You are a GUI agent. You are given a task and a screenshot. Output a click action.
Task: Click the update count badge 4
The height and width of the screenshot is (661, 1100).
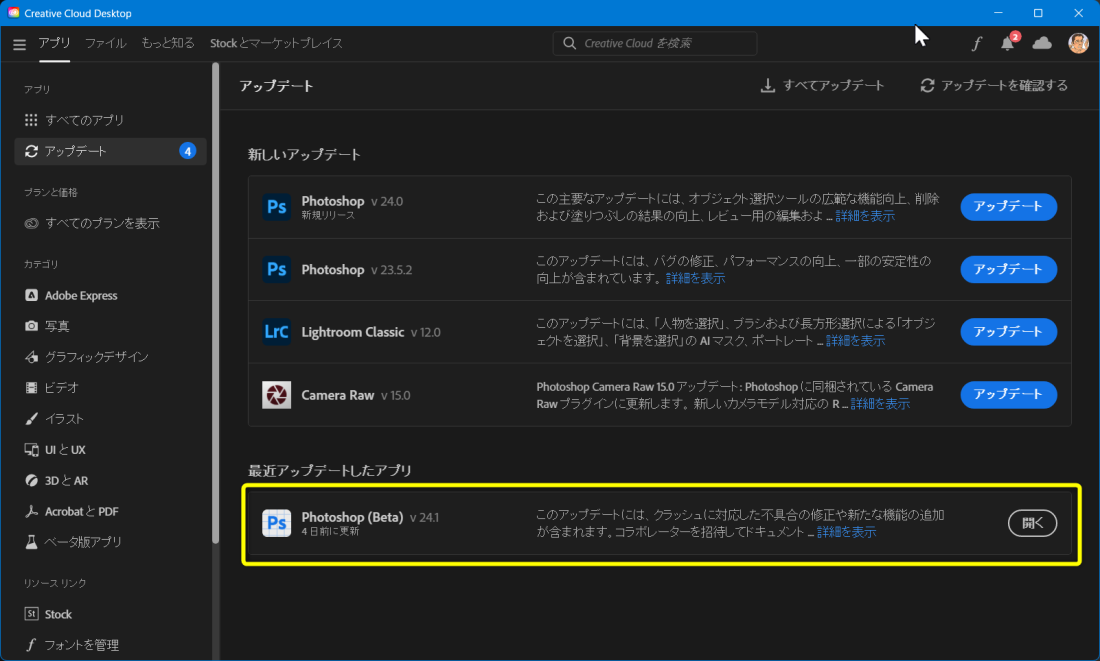[x=187, y=151]
